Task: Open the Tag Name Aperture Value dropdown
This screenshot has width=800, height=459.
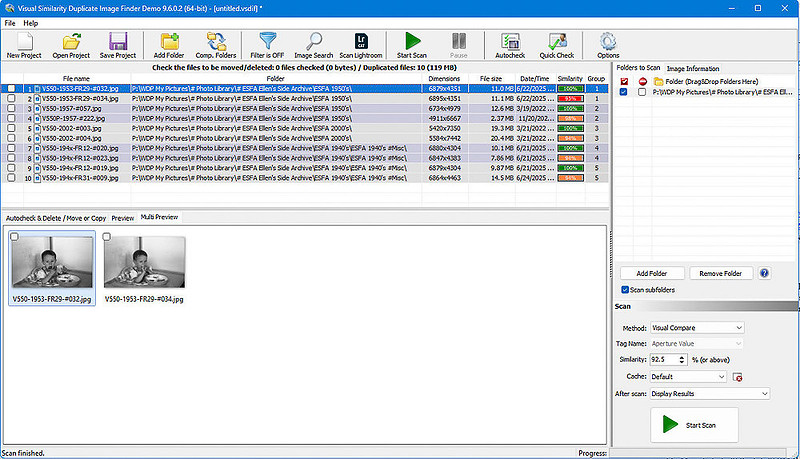Action: tap(697, 344)
